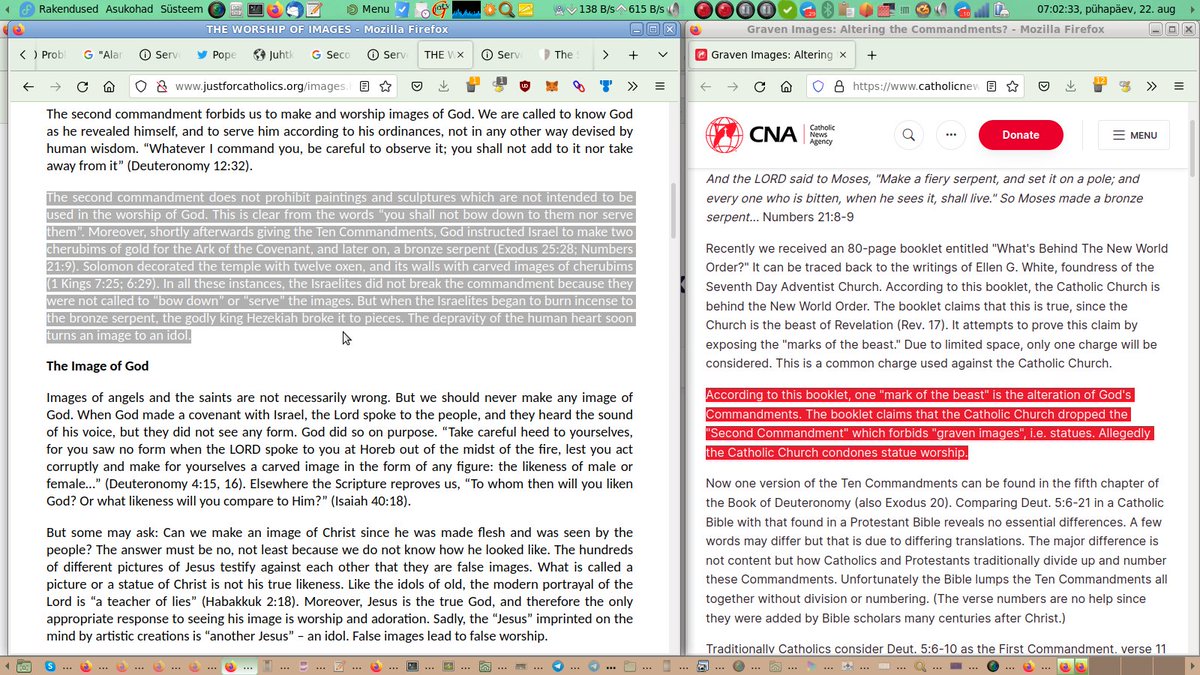The image size is (1200, 675).
Task: Open downloads panel in left Firefox window
Action: click(x=444, y=86)
